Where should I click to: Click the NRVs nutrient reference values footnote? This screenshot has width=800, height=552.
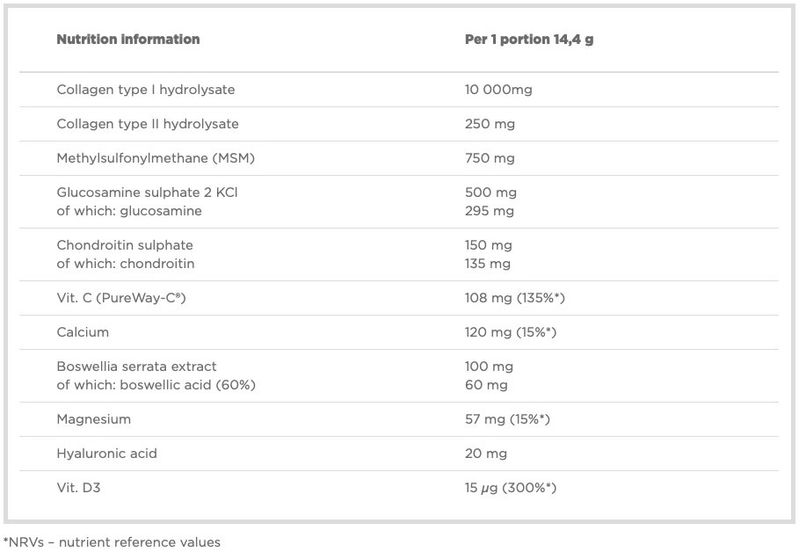112,542
